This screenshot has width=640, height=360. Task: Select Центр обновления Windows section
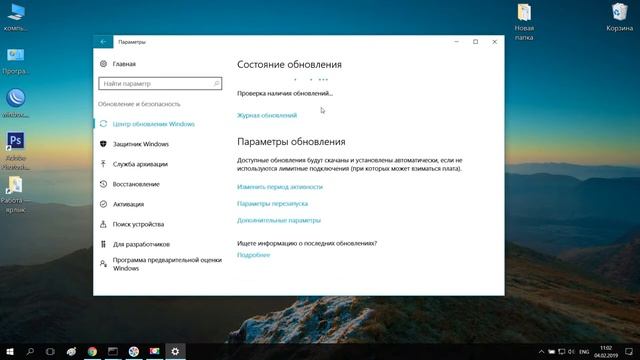click(153, 124)
